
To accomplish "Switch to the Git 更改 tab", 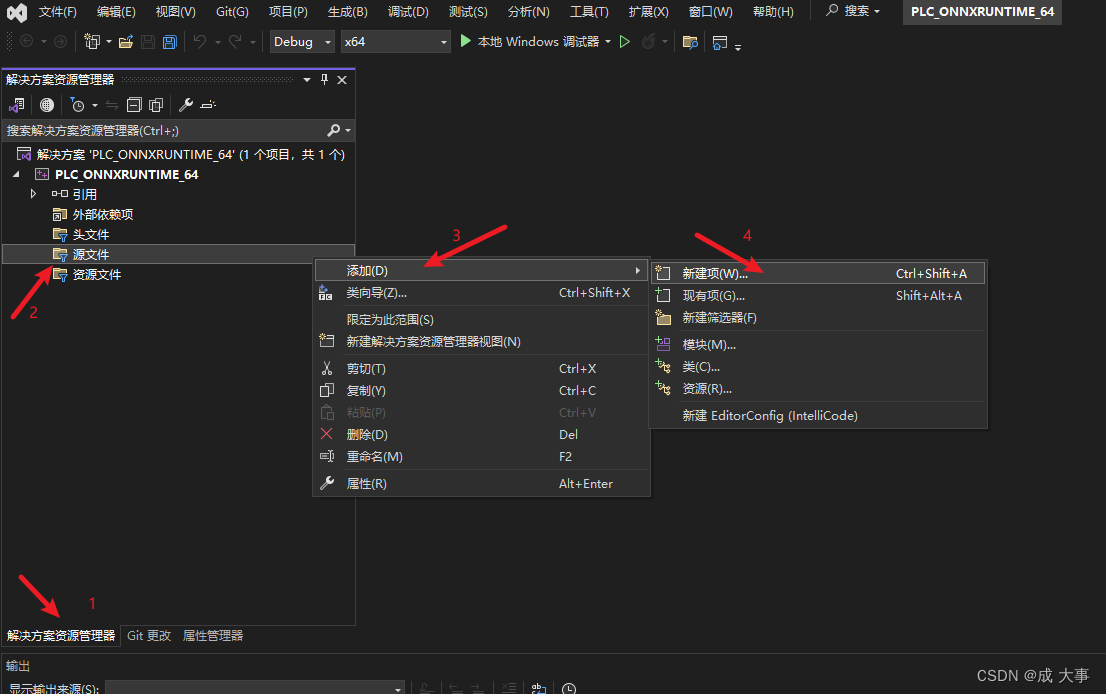I will tap(149, 636).
